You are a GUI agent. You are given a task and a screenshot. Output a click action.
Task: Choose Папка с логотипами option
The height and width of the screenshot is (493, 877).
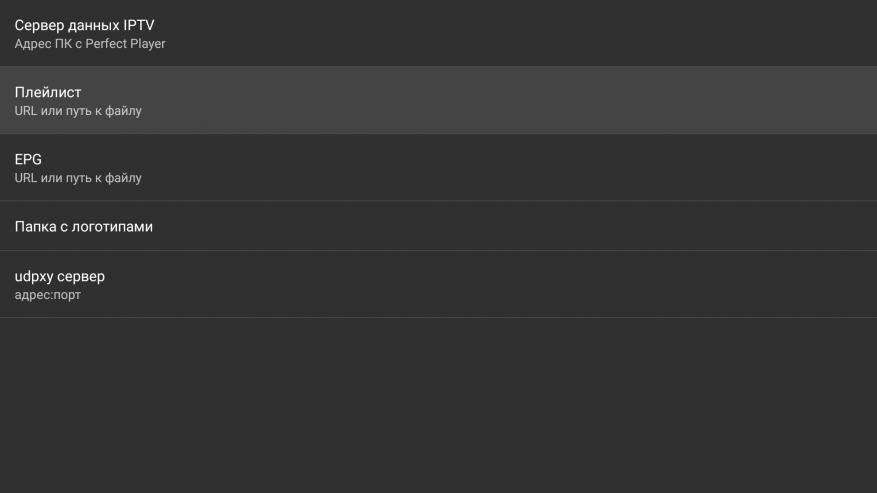point(438,226)
